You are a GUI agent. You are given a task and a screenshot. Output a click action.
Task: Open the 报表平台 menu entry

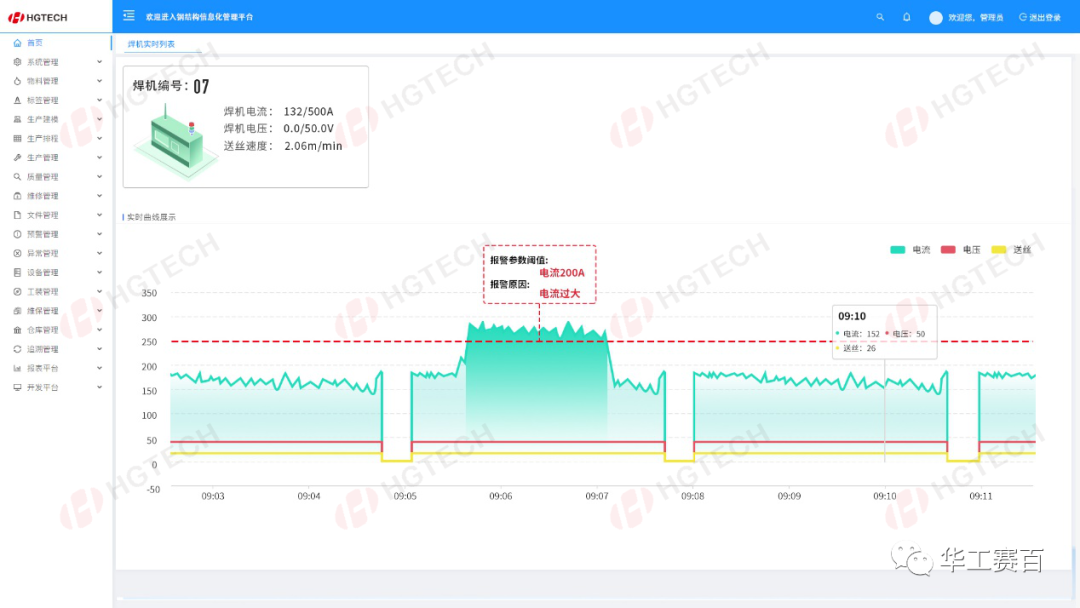pyautogui.click(x=42, y=368)
